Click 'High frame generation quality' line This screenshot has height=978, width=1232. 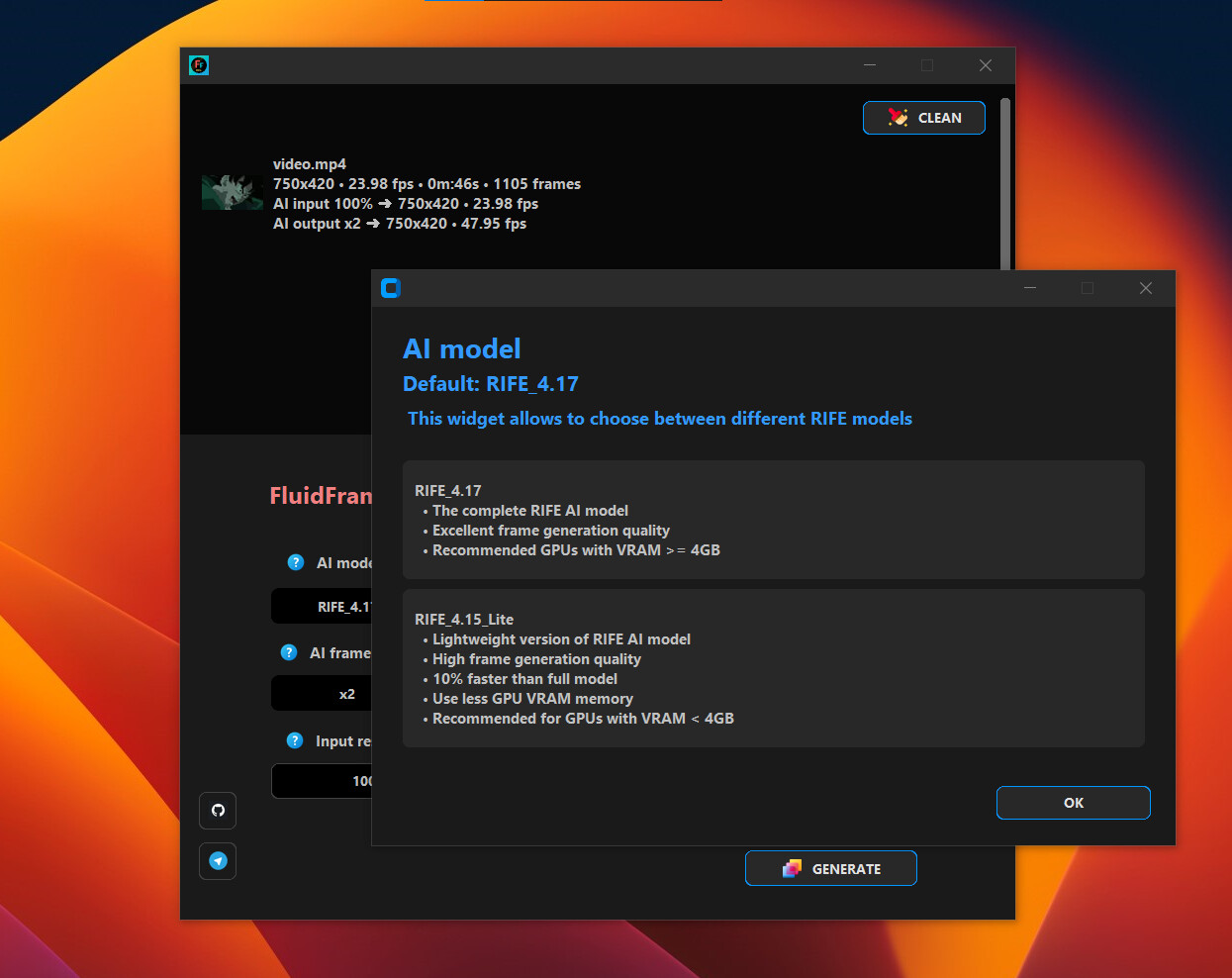point(536,659)
